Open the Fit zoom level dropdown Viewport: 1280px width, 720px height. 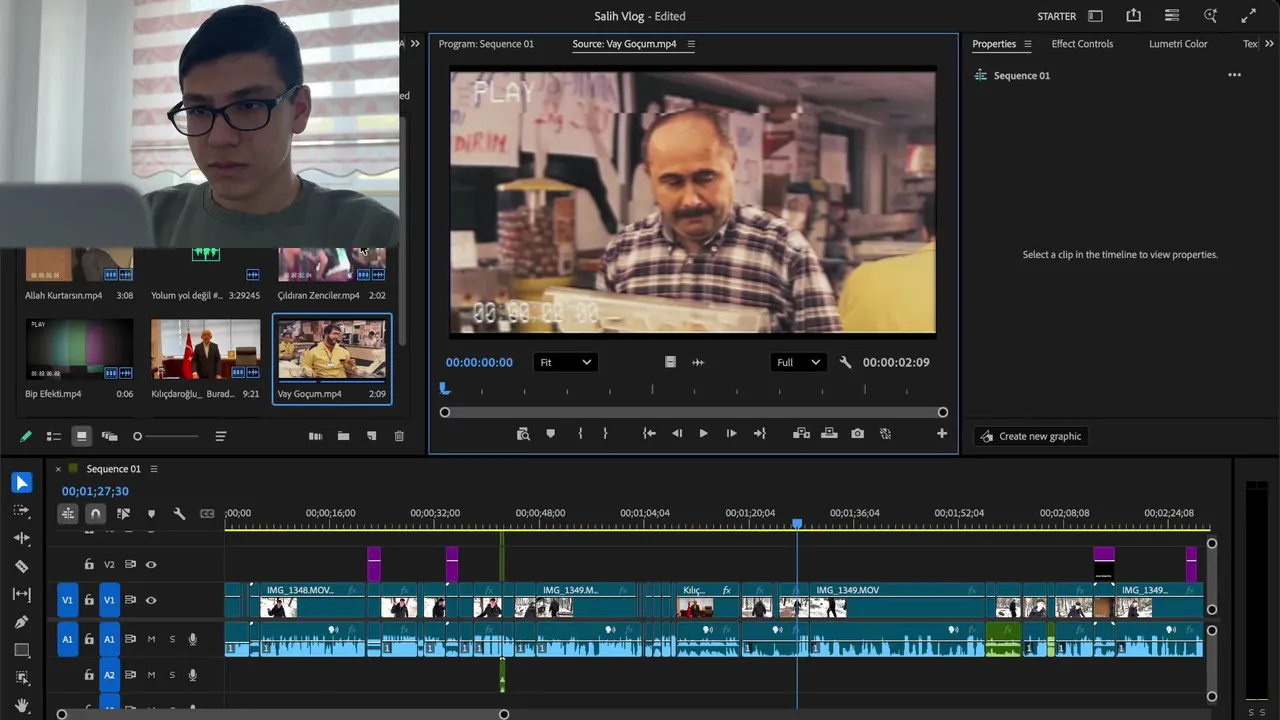pos(565,362)
